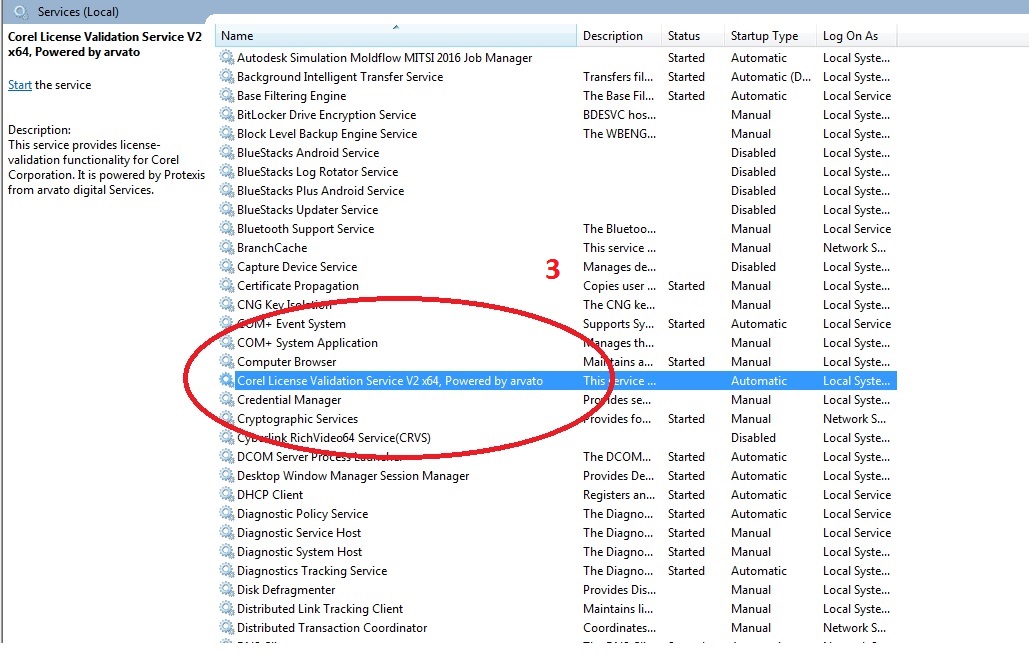
Task: Click the gear icon beside Block Level Backup Engine
Action: 226,133
